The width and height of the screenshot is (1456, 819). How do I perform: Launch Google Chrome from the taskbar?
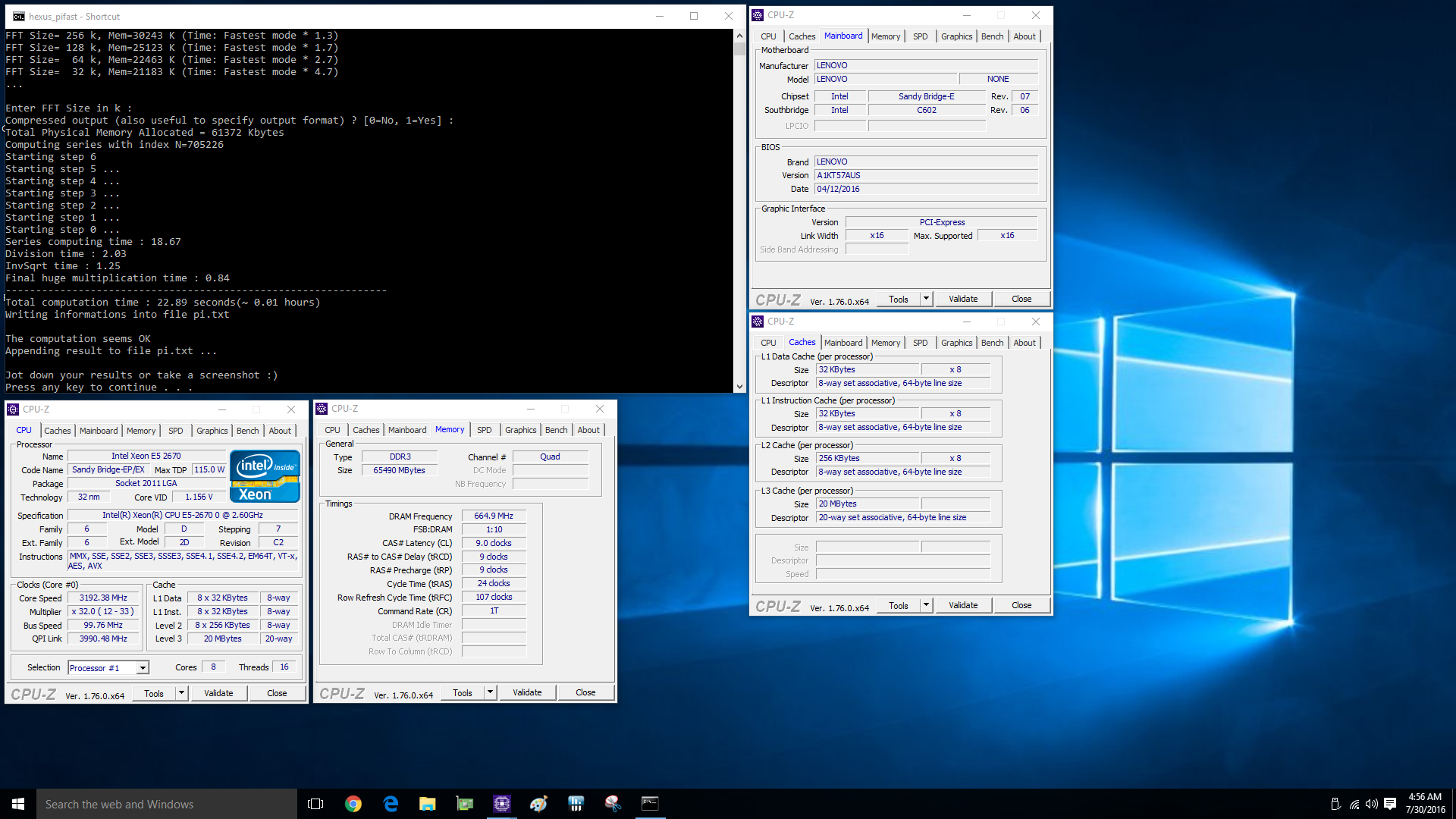click(353, 804)
